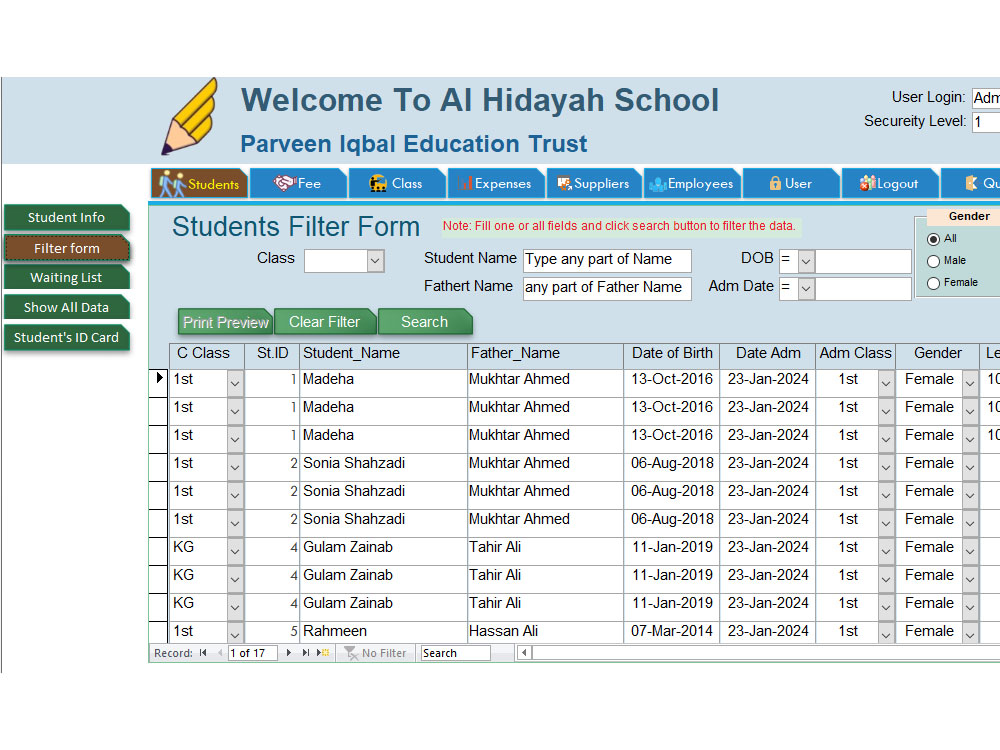Click the Securiety Level field
This screenshot has height=750, width=1000.
click(x=985, y=122)
